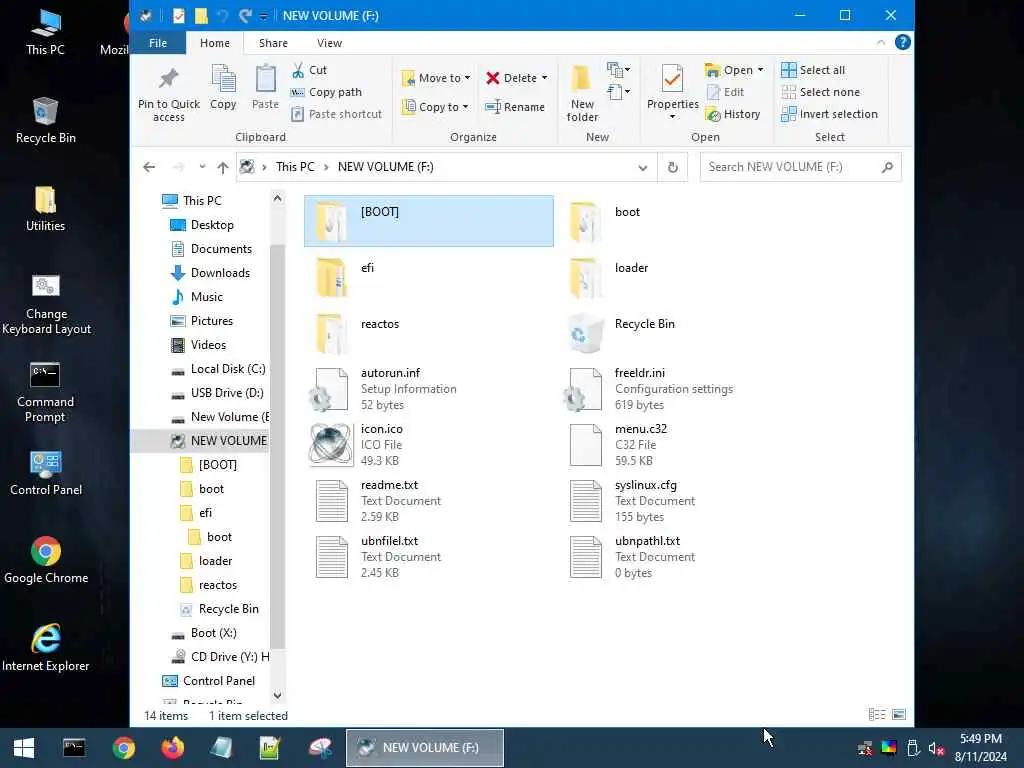
Task: Open Google Chrome from the taskbar
Action: click(123, 748)
